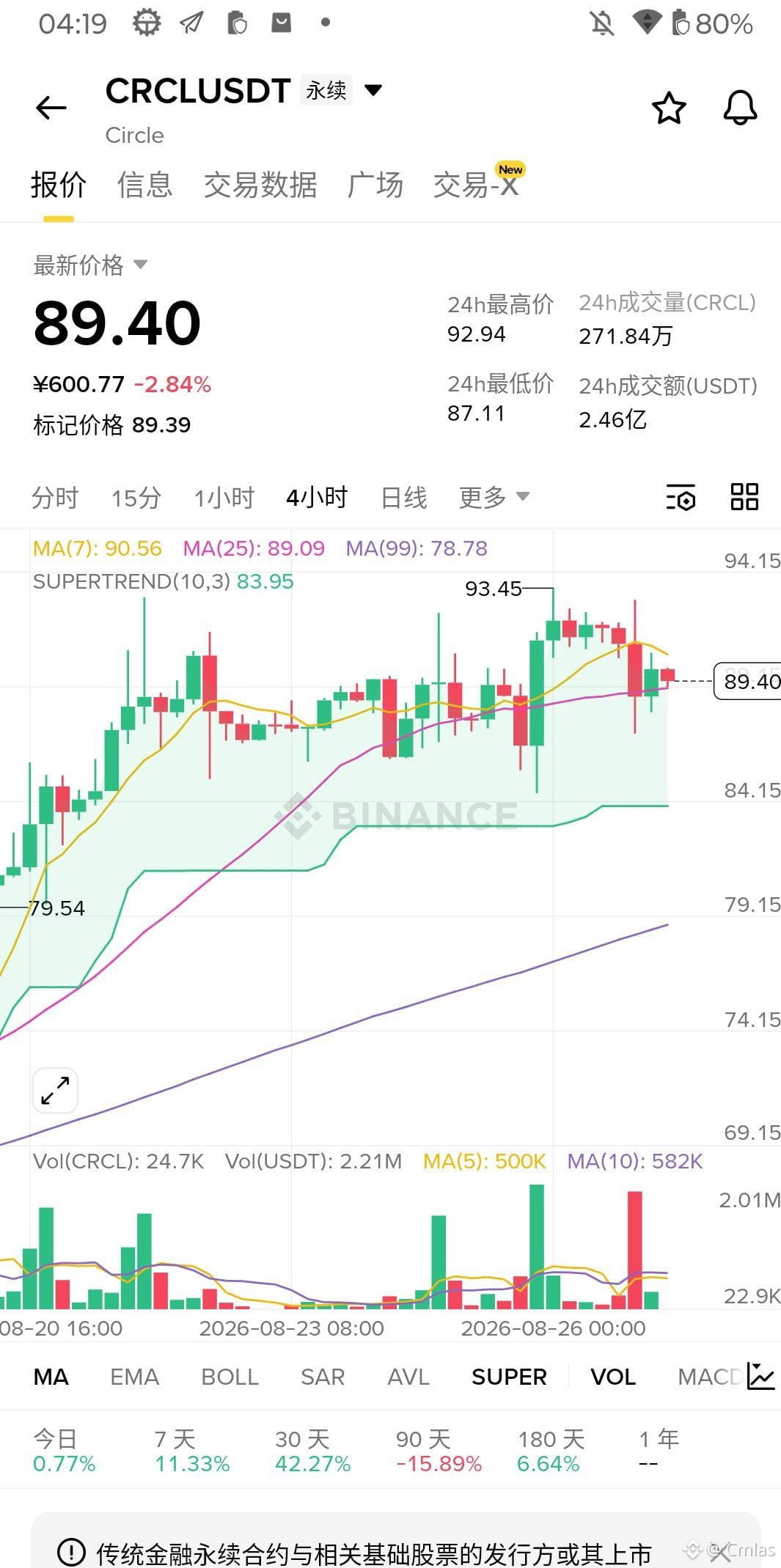This screenshot has height=1568, width=781.
Task: Tap the 79.54 low price marker
Action: tap(57, 908)
